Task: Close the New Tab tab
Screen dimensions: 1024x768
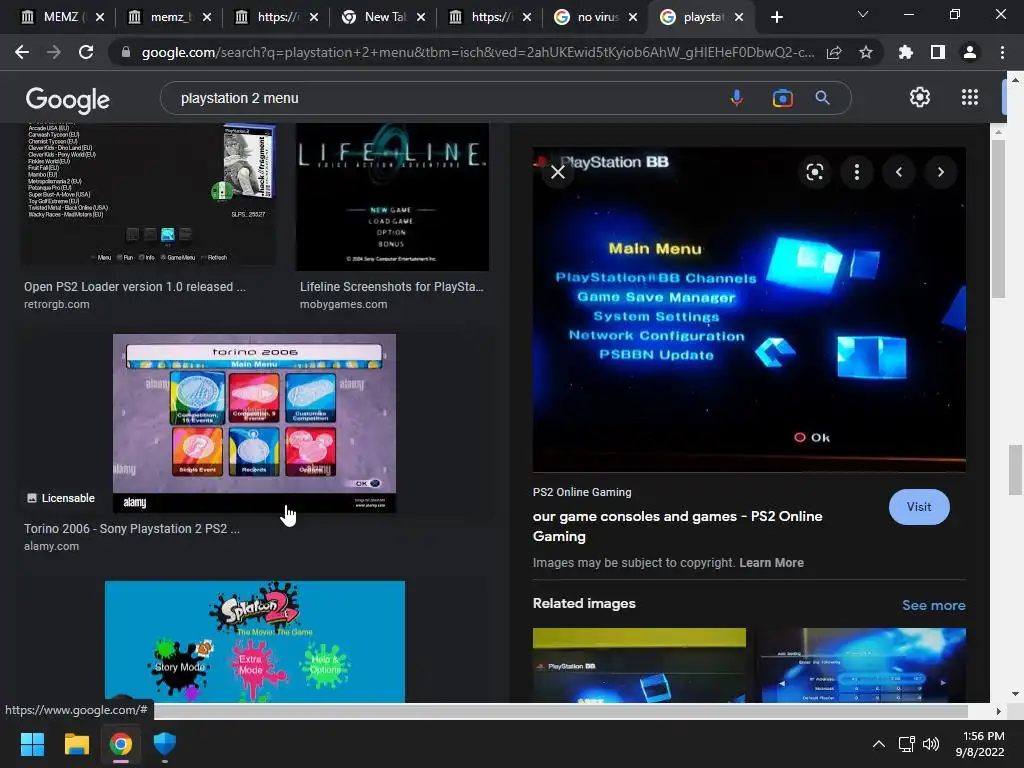Action: (x=421, y=18)
